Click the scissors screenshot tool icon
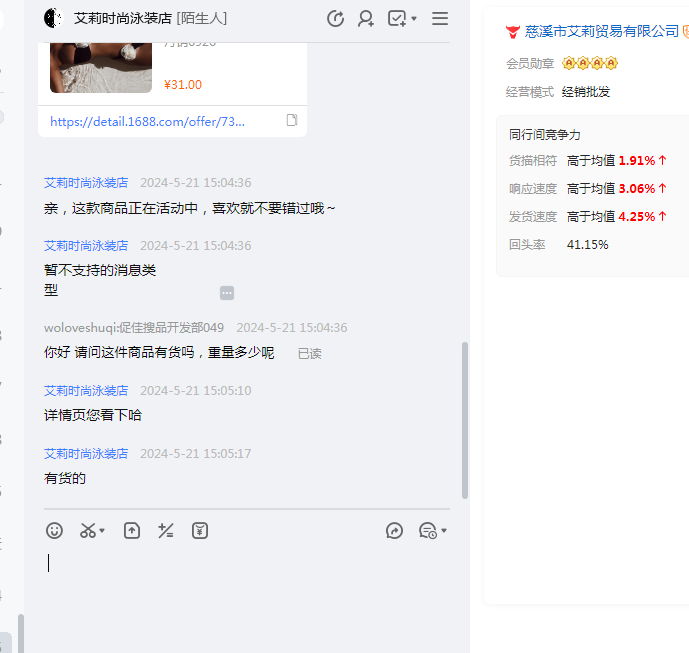 coord(88,531)
